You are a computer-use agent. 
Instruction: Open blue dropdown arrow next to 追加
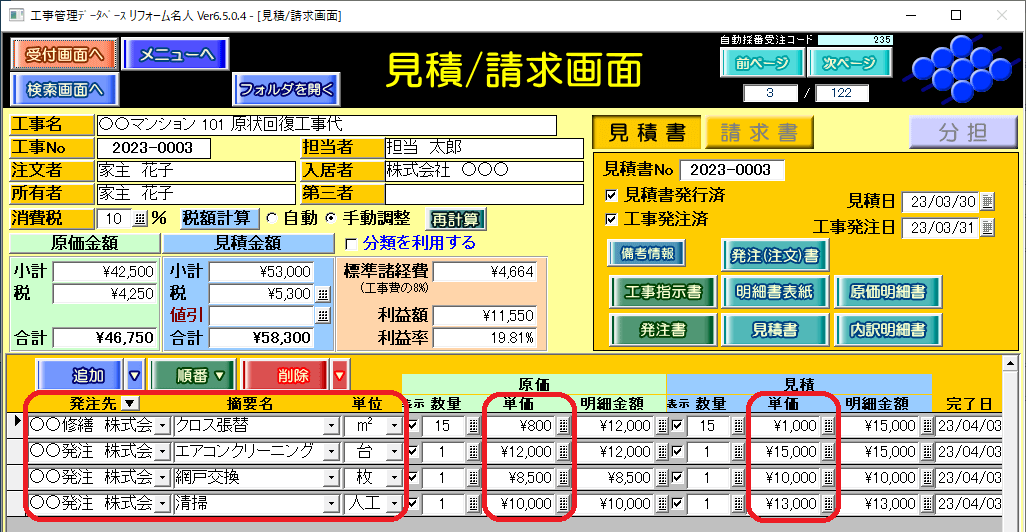tap(135, 376)
